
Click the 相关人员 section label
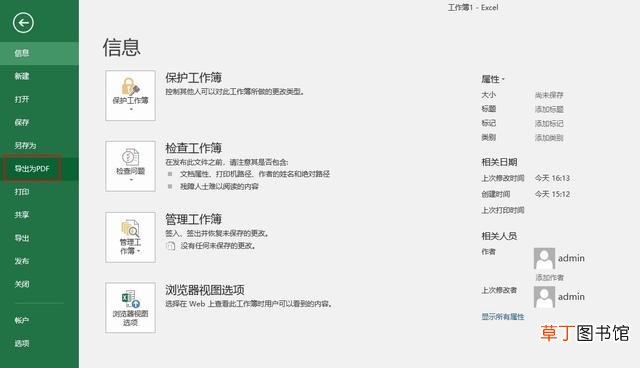(x=499, y=236)
